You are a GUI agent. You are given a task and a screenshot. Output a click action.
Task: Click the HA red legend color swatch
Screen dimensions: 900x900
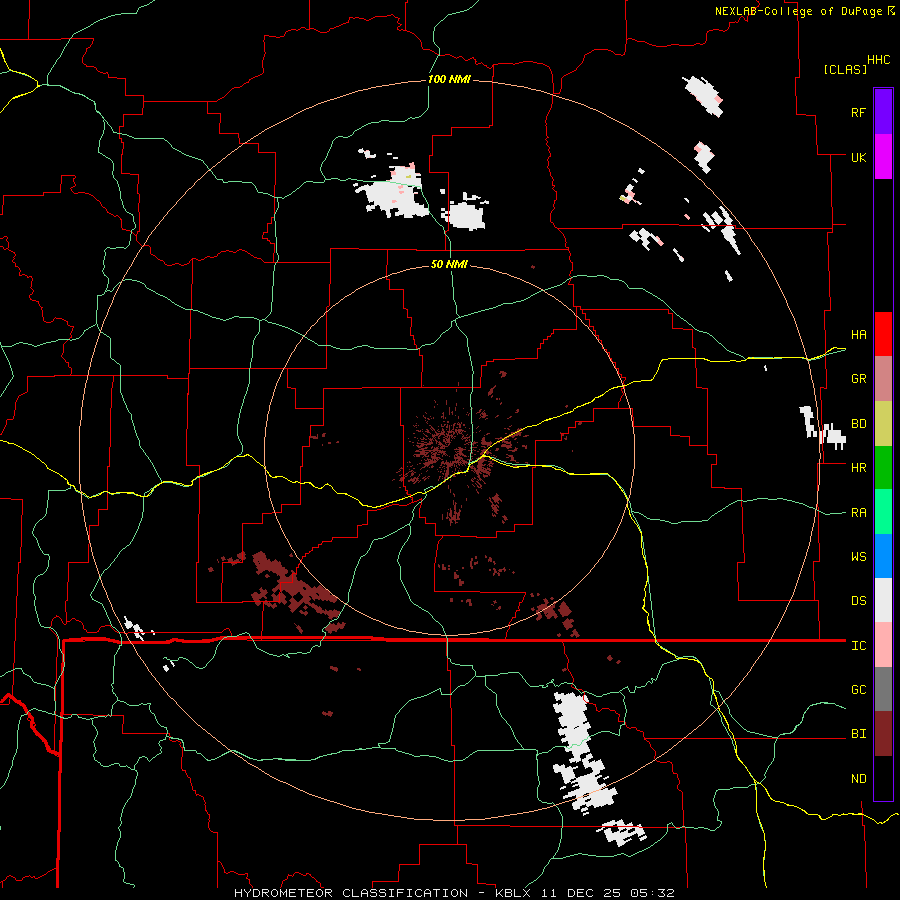tap(883, 334)
